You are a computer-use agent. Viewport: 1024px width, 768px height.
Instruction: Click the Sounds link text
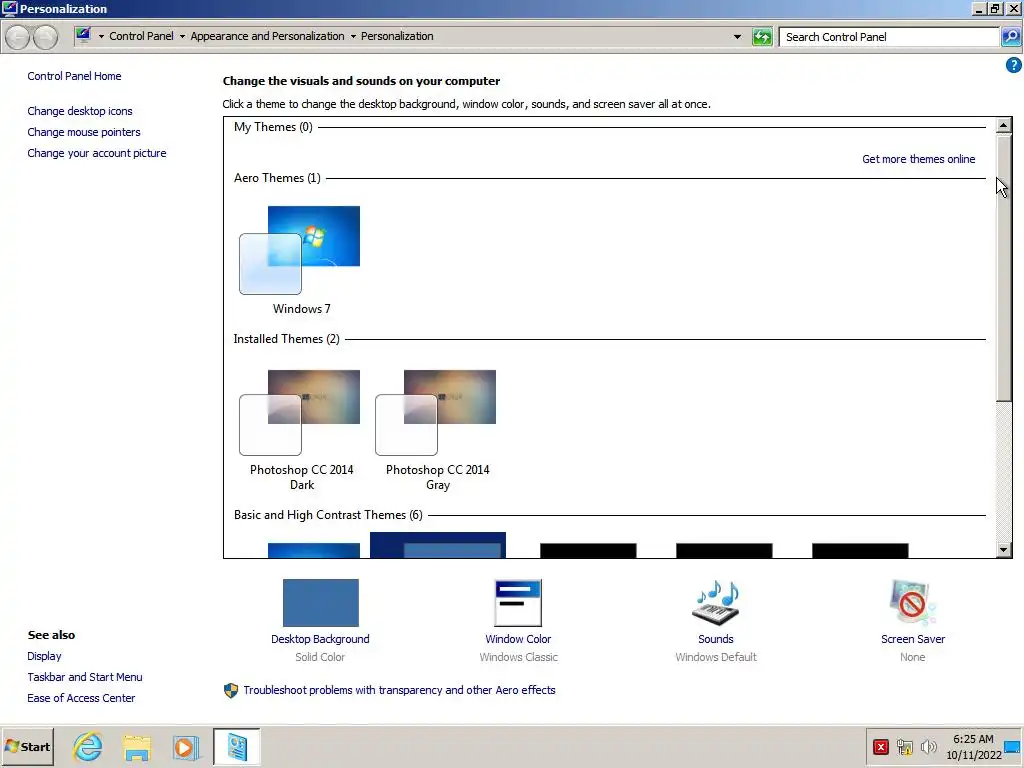click(x=716, y=639)
